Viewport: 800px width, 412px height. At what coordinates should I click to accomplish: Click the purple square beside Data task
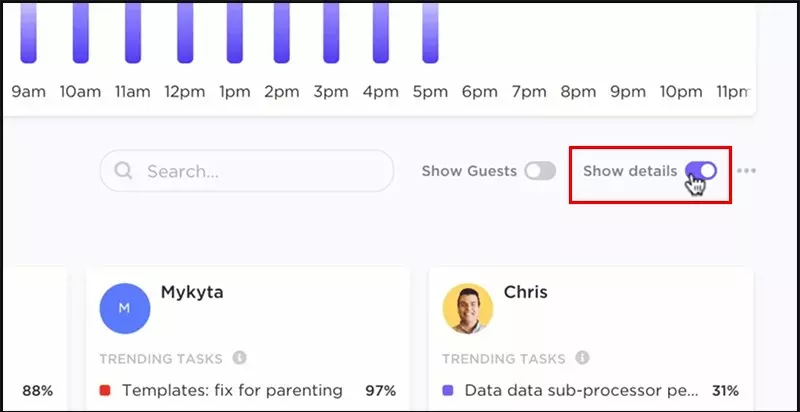447,391
